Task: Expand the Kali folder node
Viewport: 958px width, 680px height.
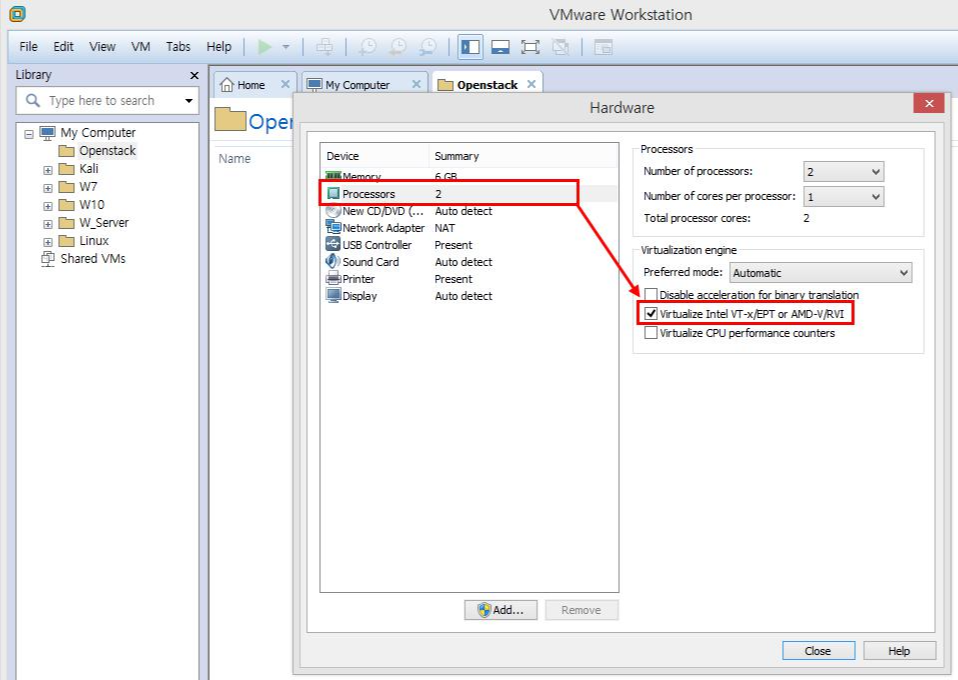Action: coord(48,170)
